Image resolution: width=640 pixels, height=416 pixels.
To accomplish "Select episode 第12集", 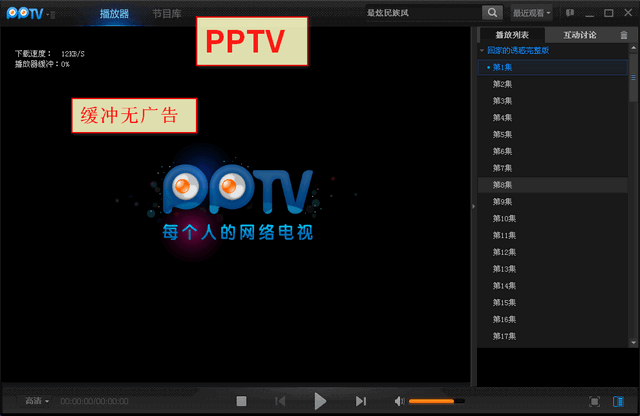I will pos(553,252).
